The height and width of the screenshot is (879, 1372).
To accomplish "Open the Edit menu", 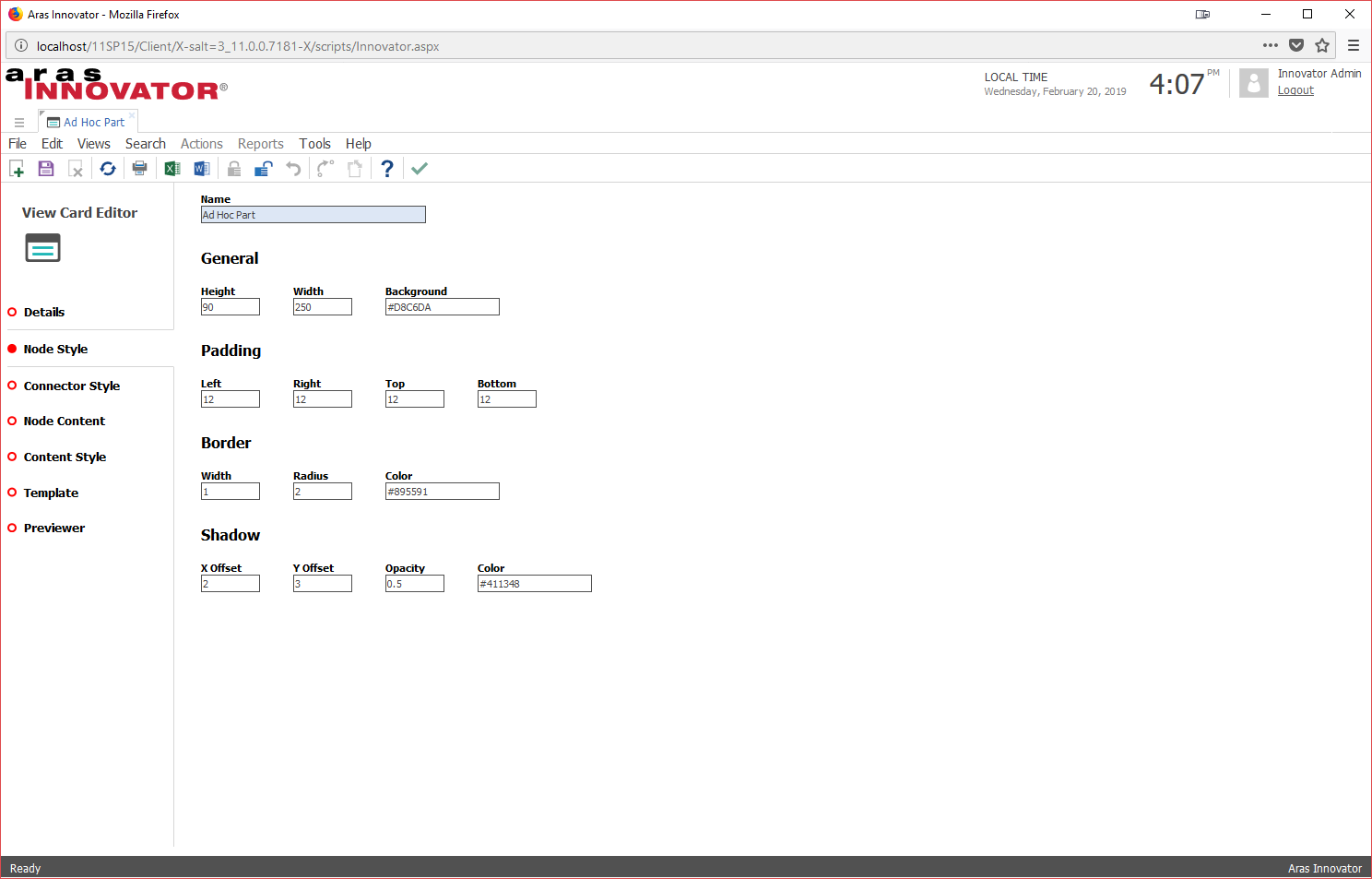I will point(52,144).
